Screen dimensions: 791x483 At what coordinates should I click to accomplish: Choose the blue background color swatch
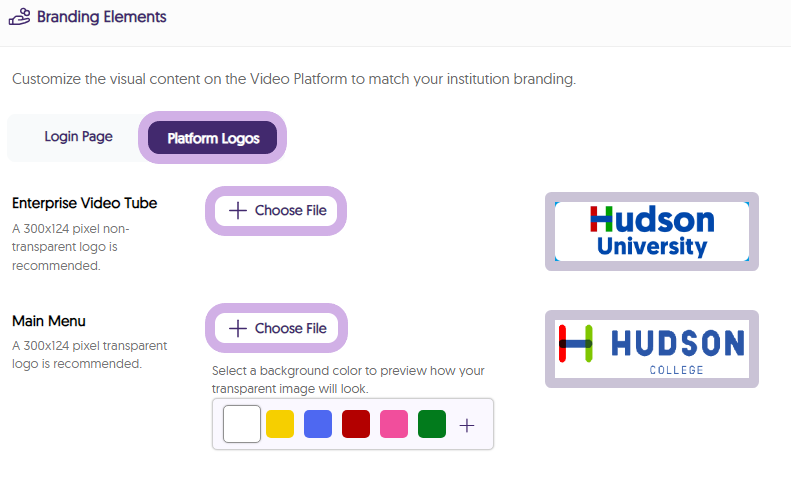[x=318, y=424]
